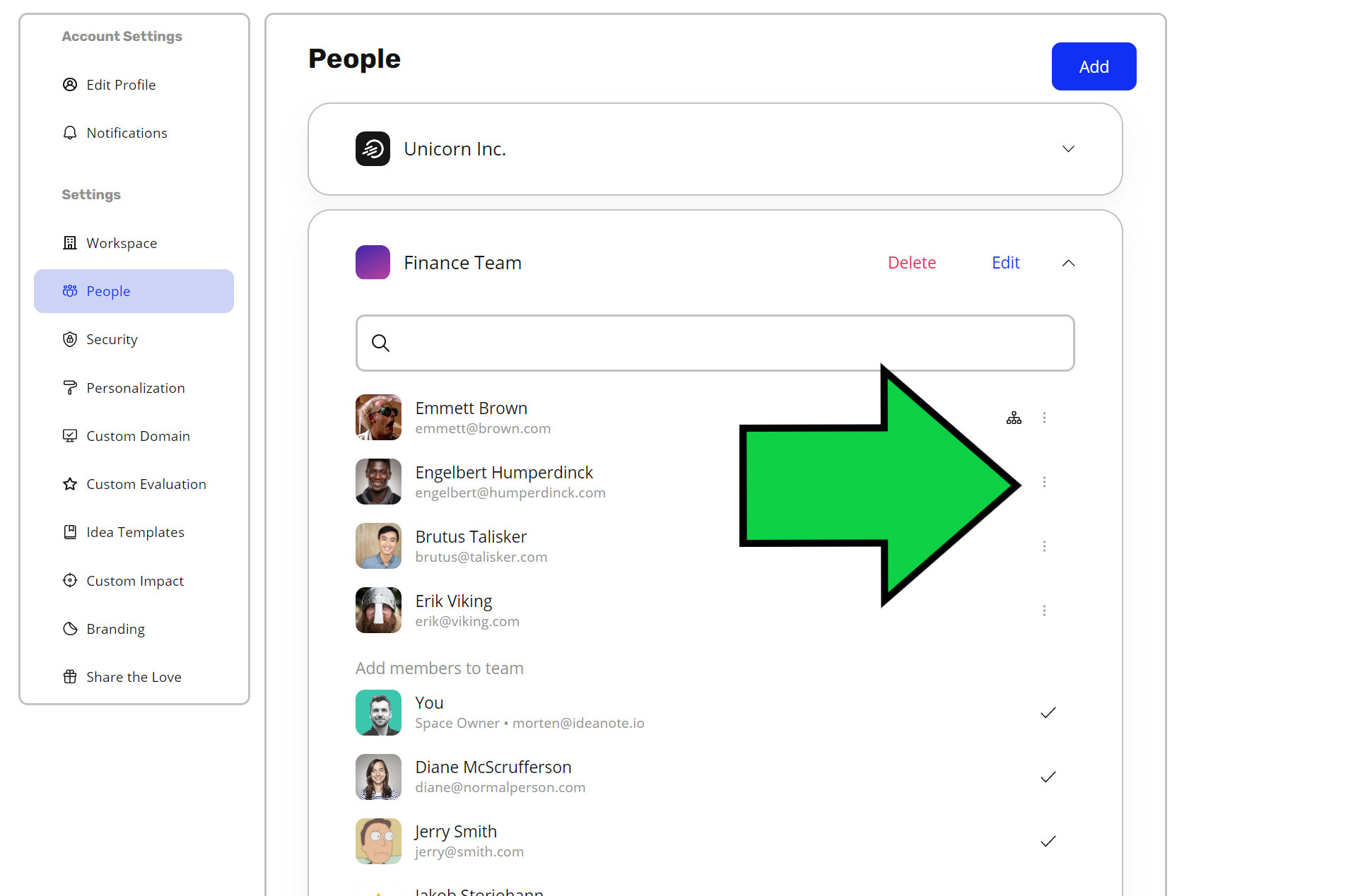1365x896 pixels.
Task: Toggle checkmark for You (Space Owner)
Action: point(1048,712)
